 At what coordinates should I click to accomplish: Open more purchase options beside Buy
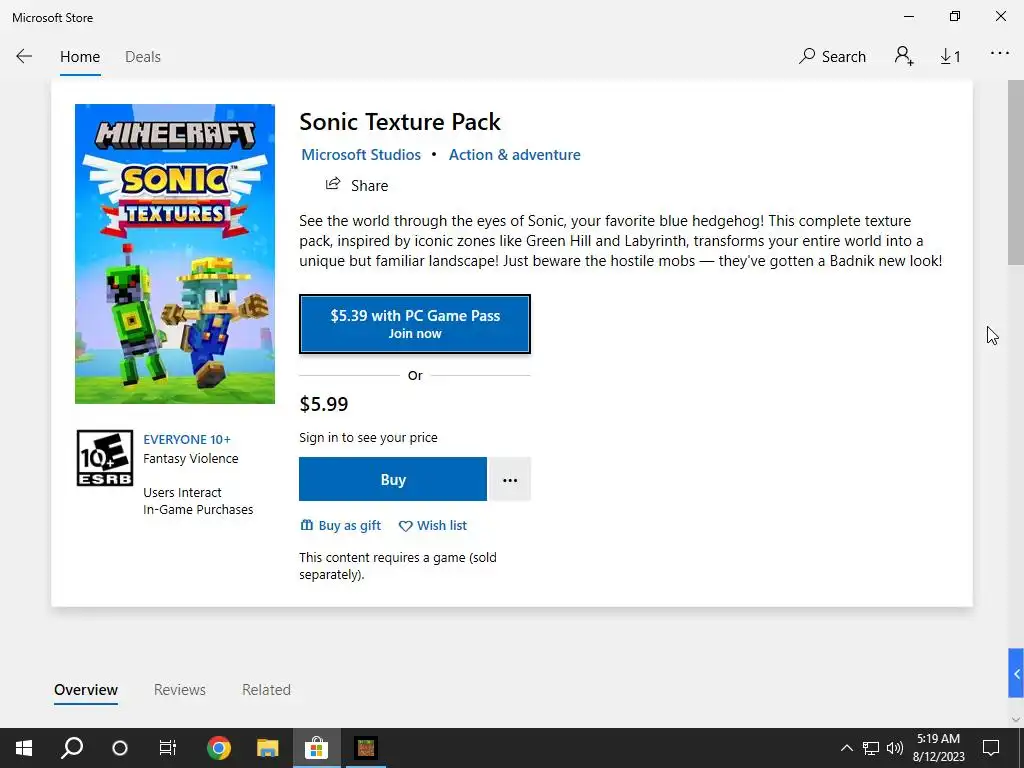(510, 479)
